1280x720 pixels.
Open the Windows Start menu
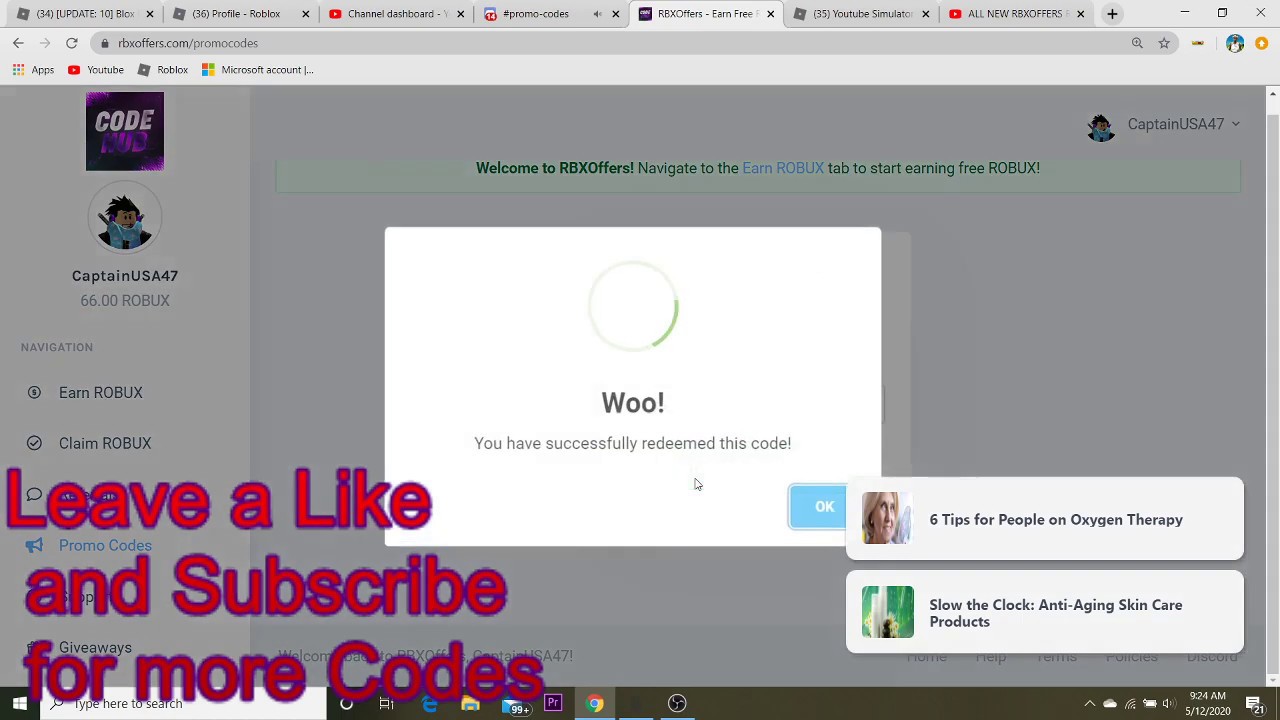click(20, 703)
